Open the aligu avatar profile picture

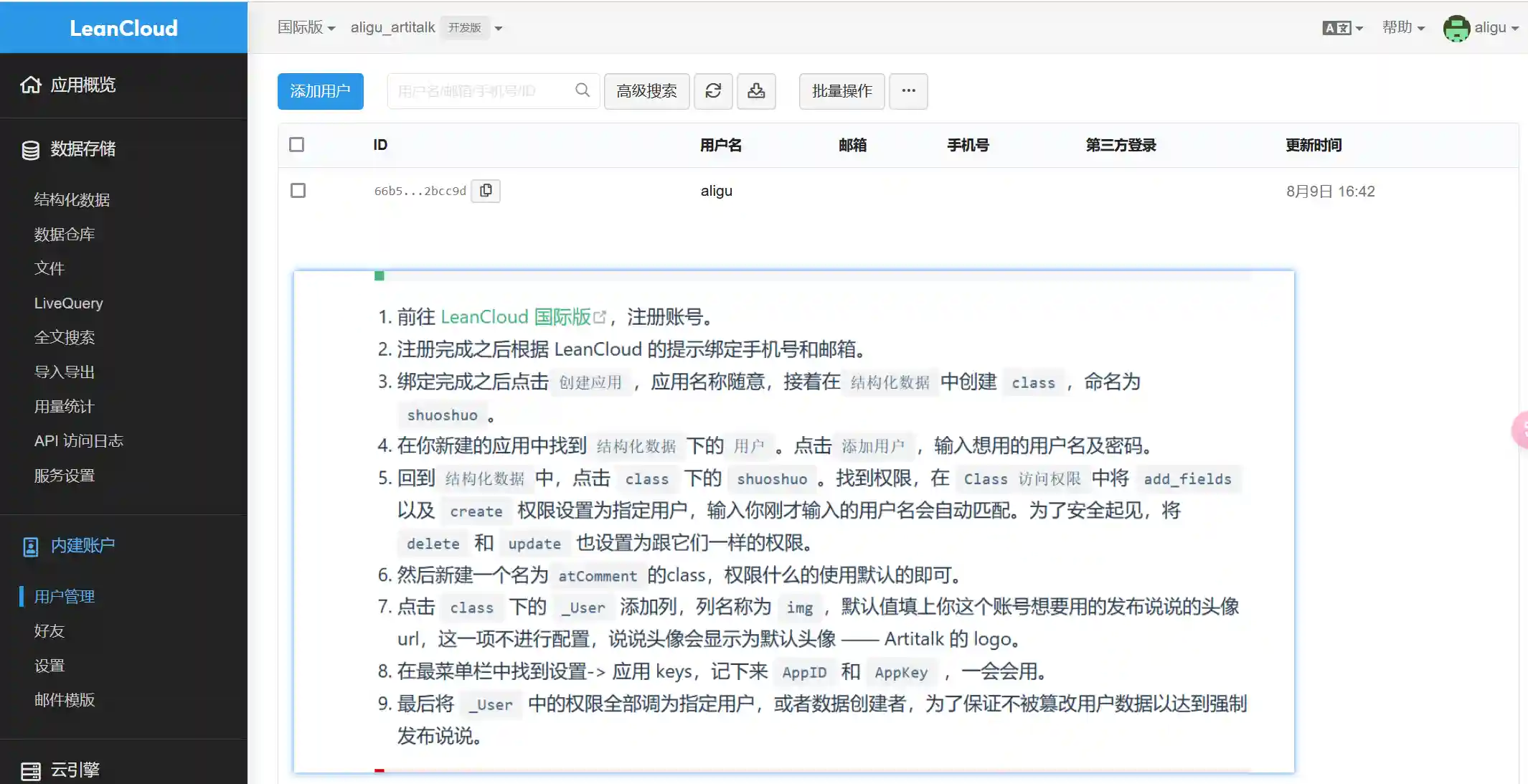[x=1456, y=27]
